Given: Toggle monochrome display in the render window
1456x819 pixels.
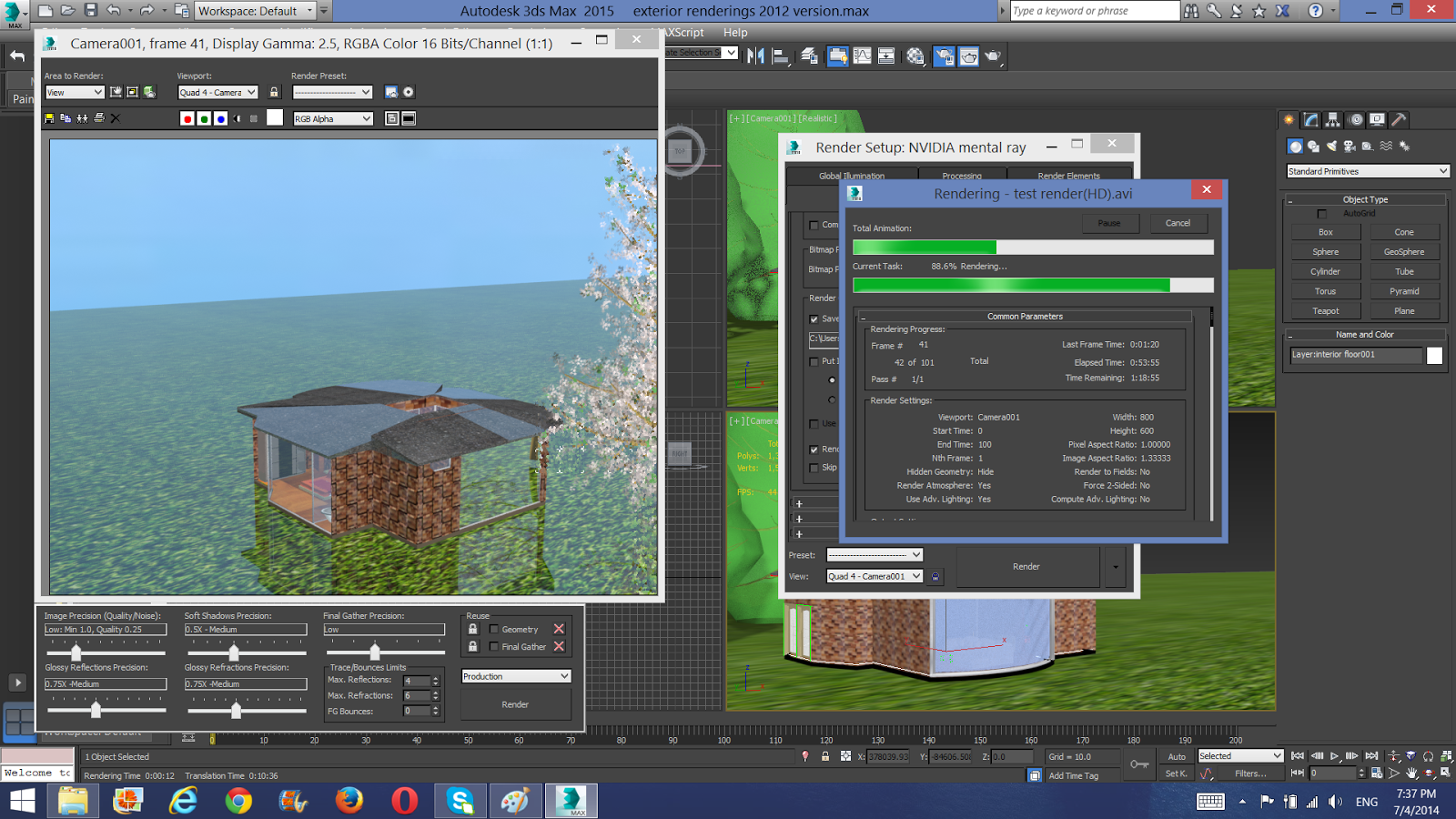Looking at the screenshot, I should coord(238,118).
